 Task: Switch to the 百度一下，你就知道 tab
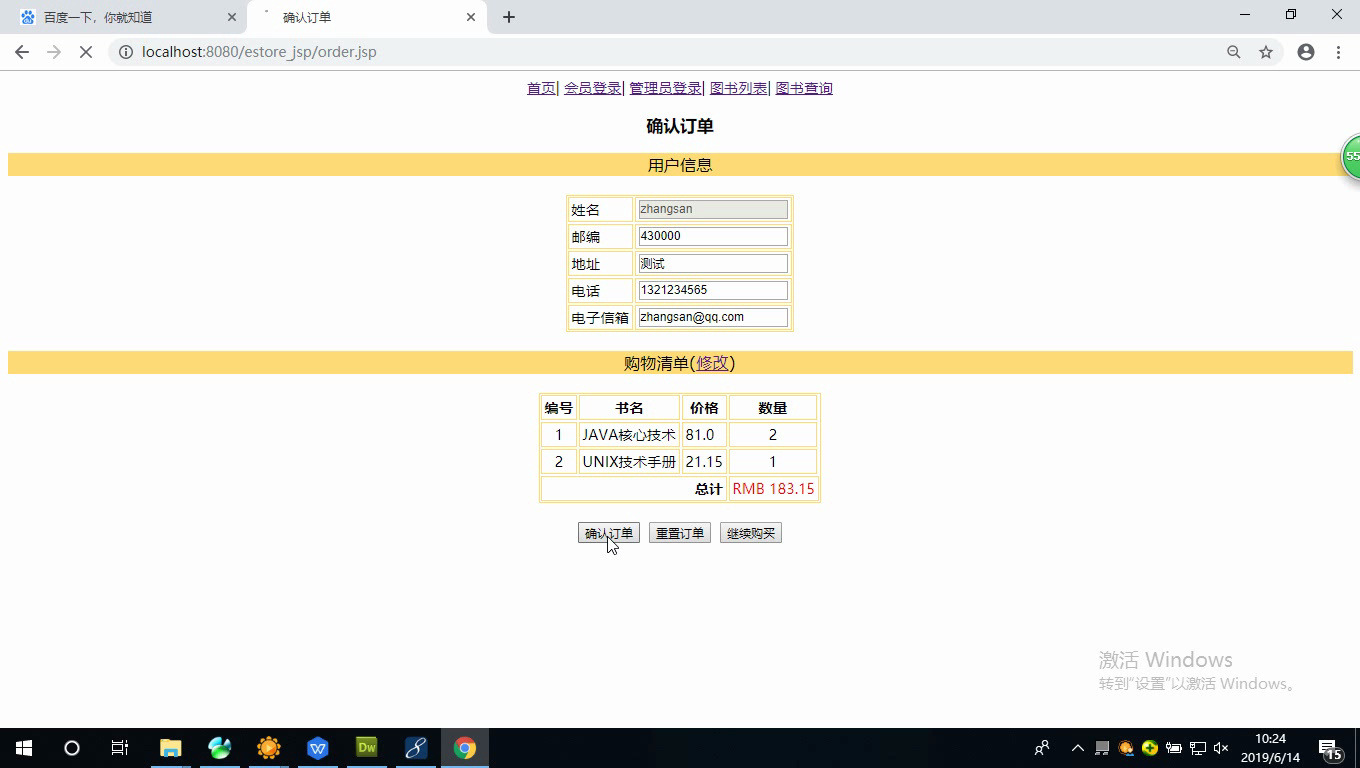(x=125, y=17)
